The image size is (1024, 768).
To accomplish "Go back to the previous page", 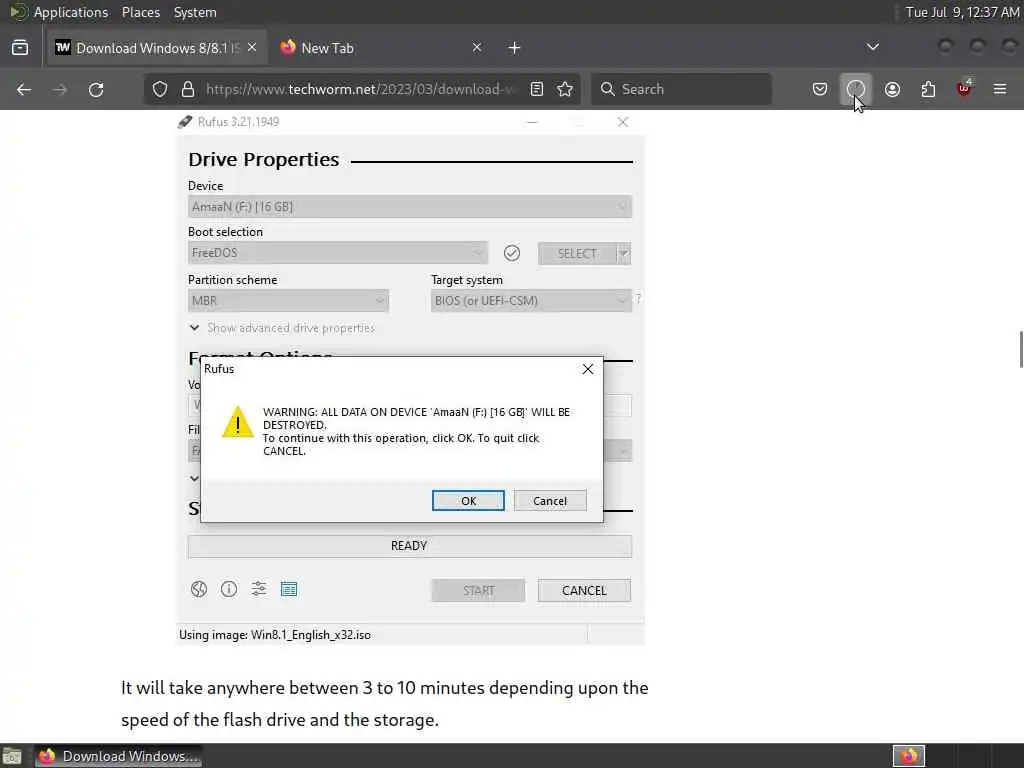I will [x=24, y=89].
